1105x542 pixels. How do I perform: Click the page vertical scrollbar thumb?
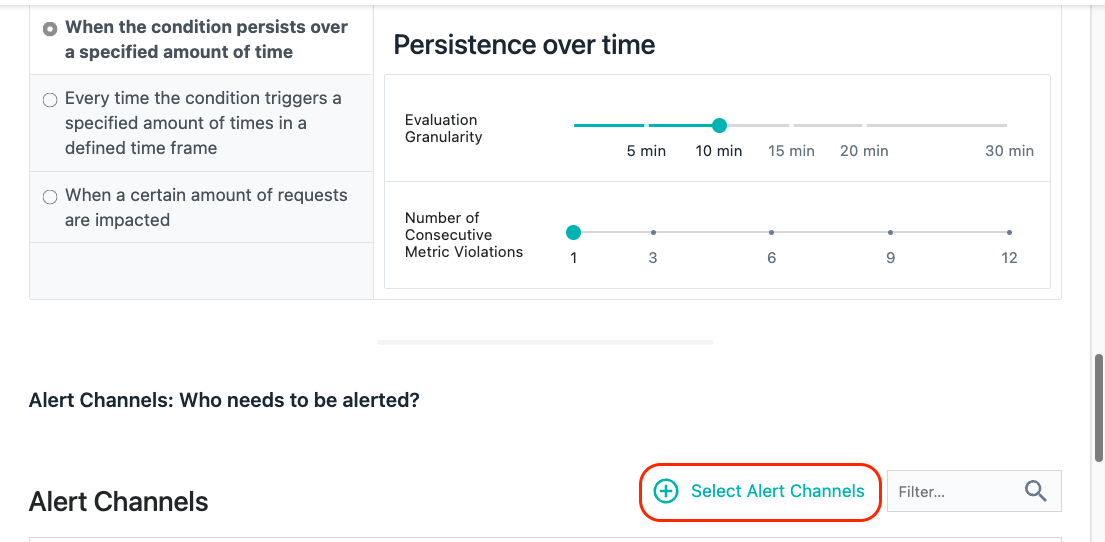click(x=1099, y=407)
